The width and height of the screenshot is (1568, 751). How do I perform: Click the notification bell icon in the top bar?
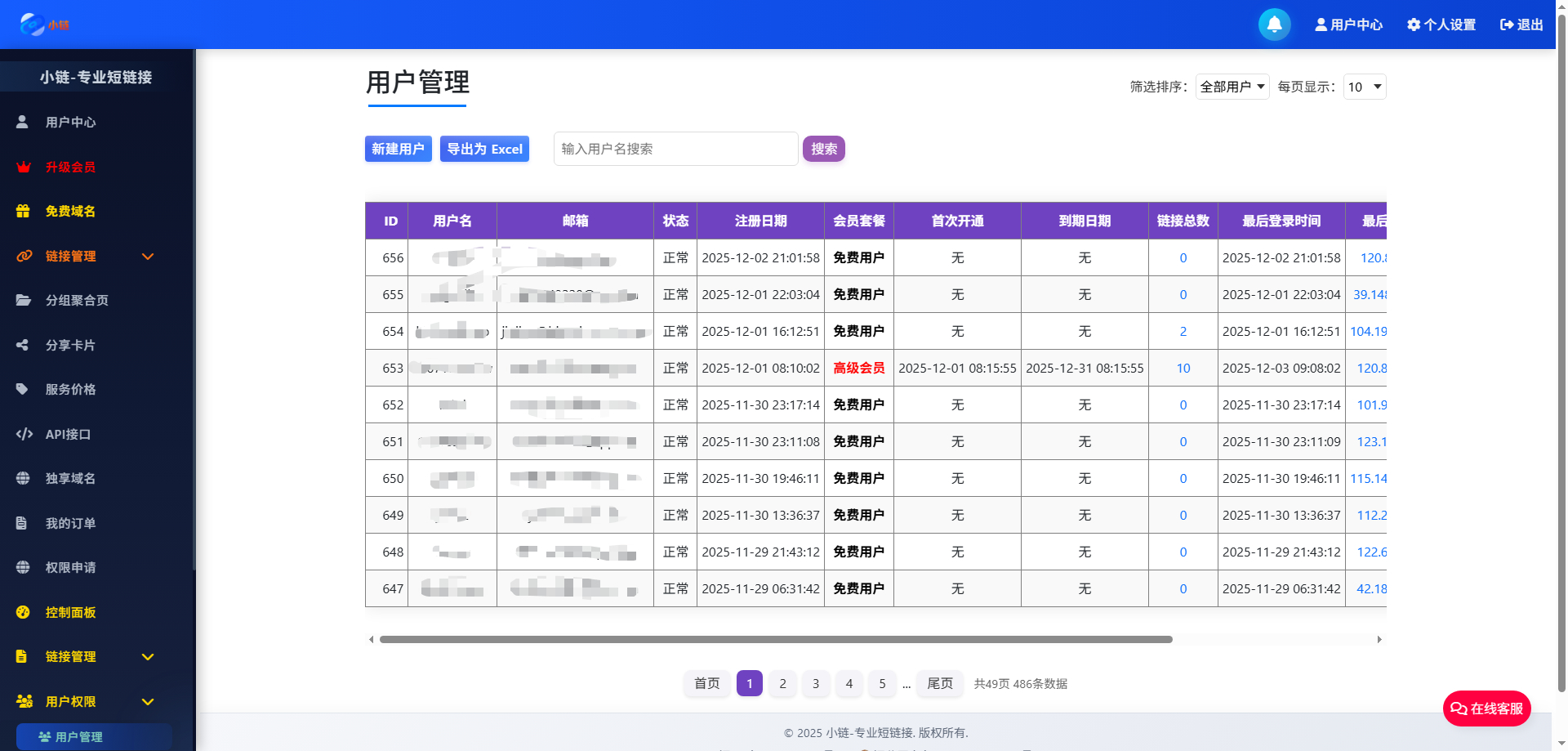click(1274, 25)
